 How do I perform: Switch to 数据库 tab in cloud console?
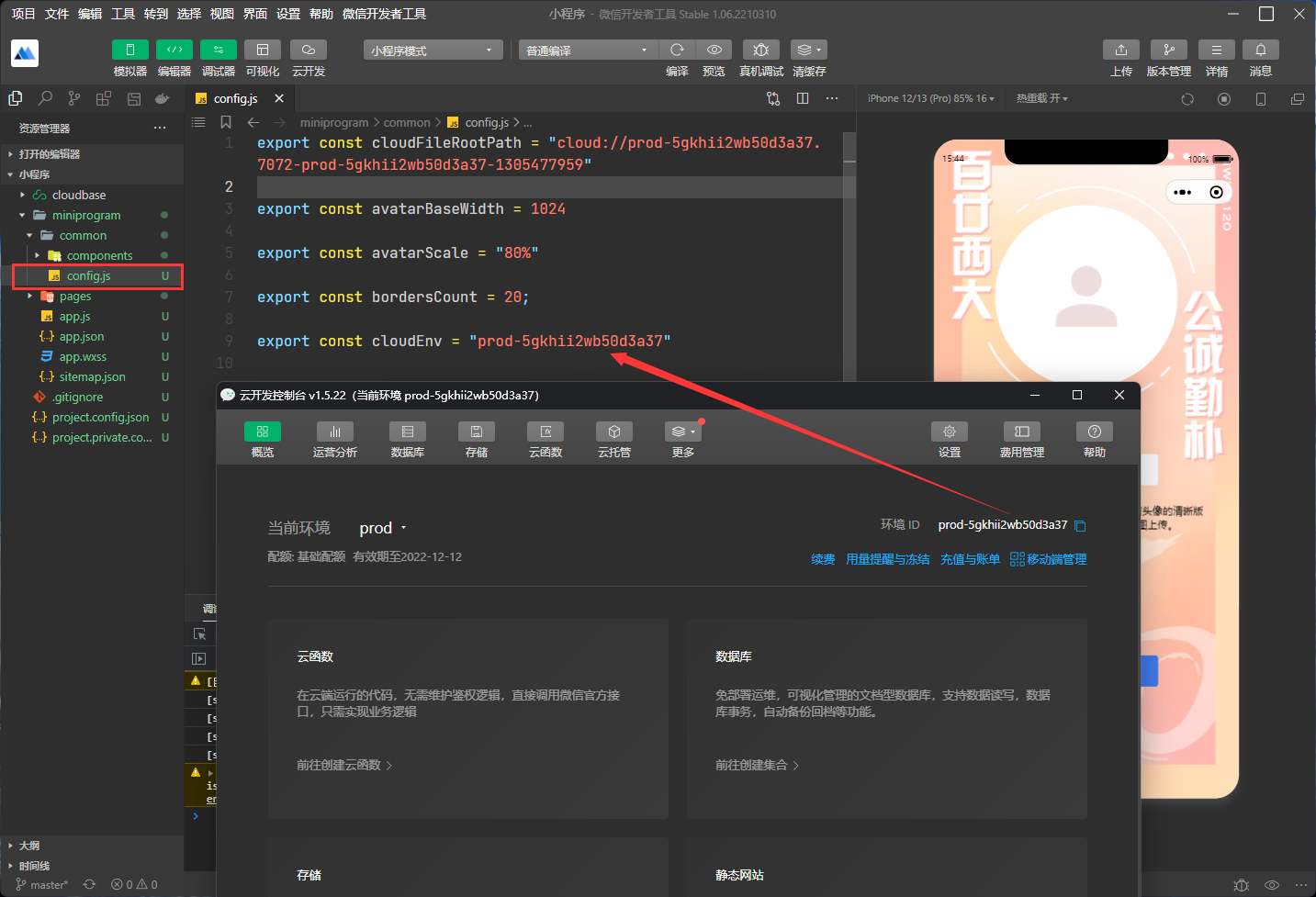(408, 440)
